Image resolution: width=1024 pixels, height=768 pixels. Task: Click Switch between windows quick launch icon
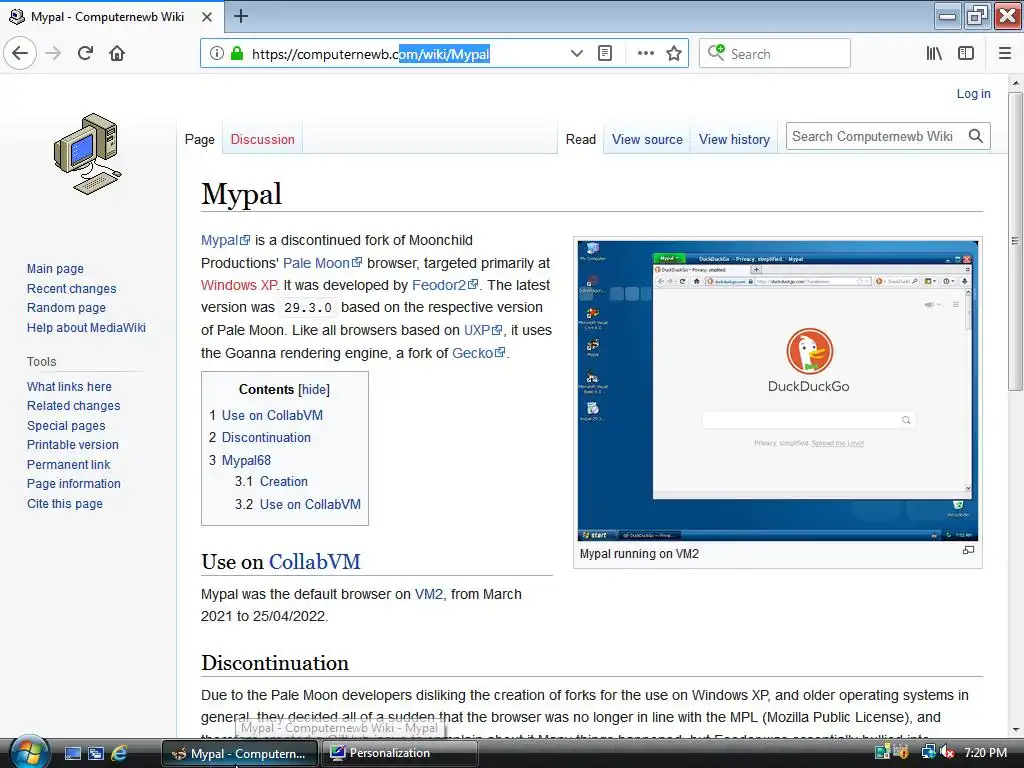click(x=96, y=753)
